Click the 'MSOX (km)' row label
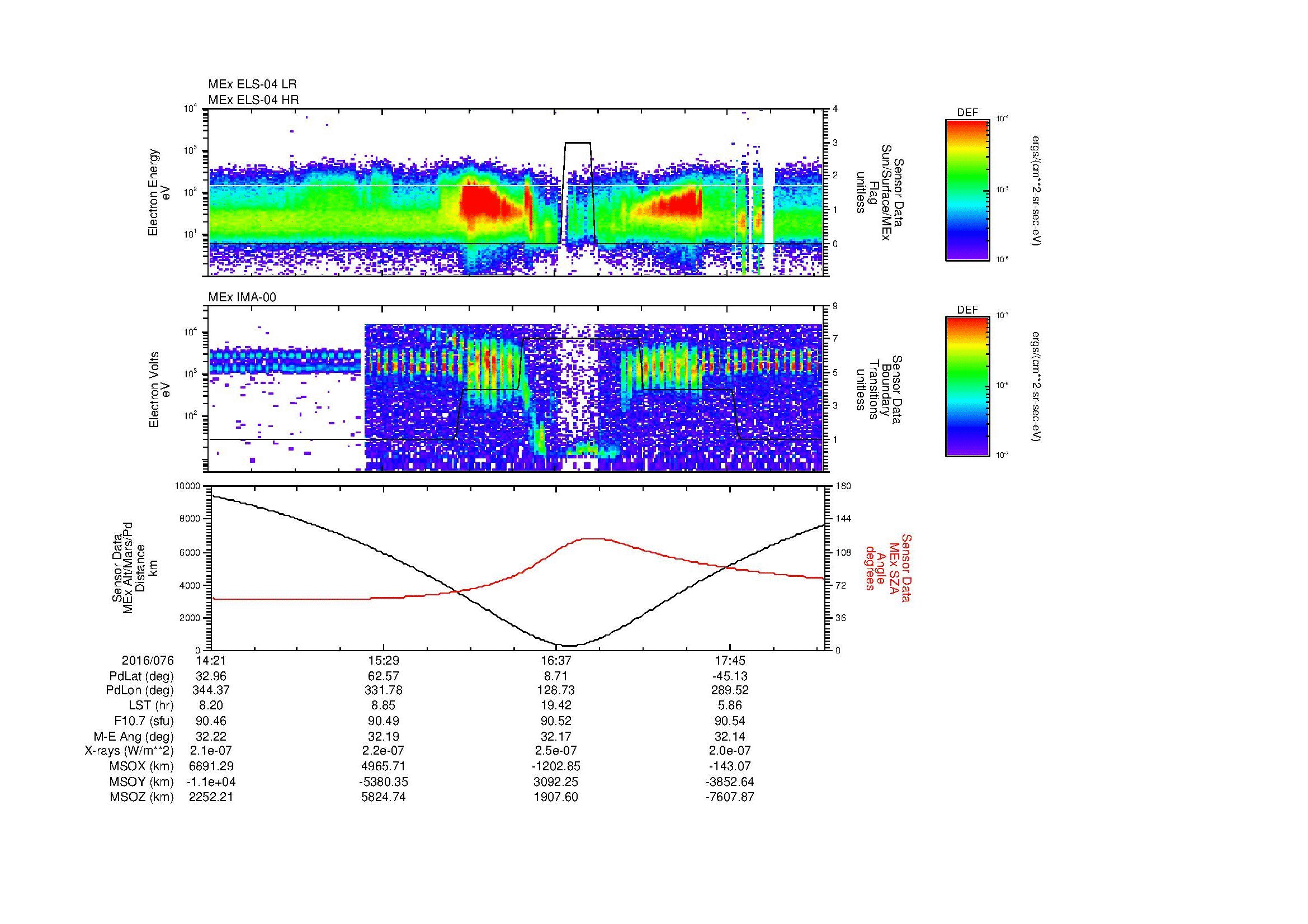Image resolution: width=1308 pixels, height=924 pixels. (x=142, y=766)
